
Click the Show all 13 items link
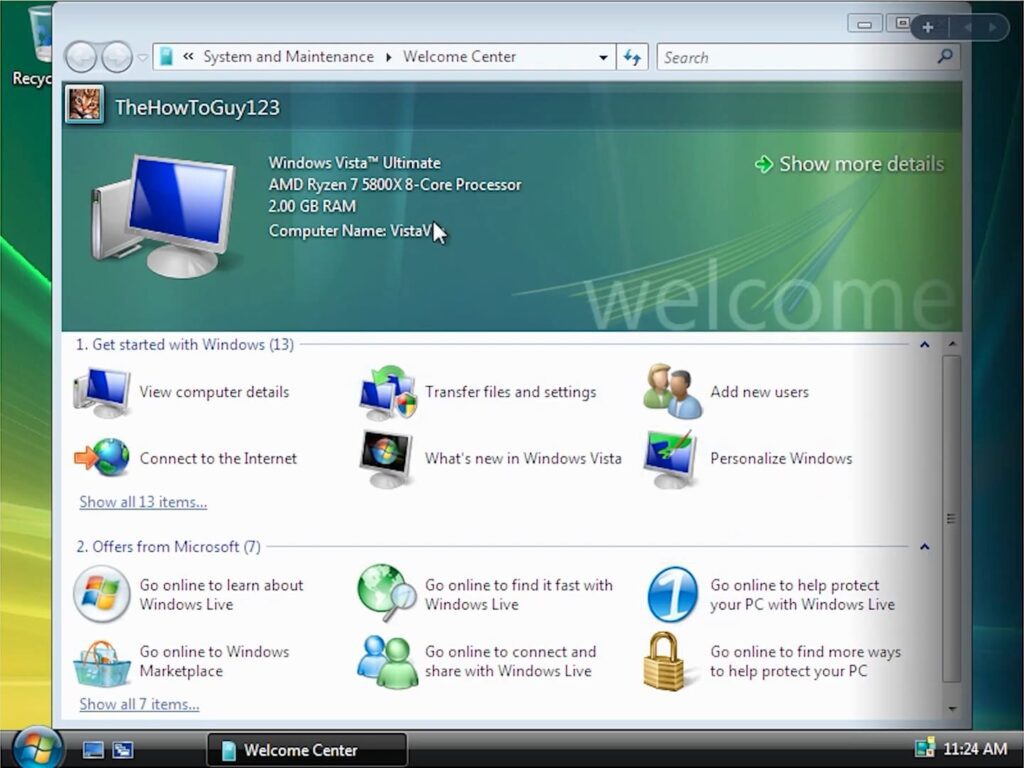(143, 502)
